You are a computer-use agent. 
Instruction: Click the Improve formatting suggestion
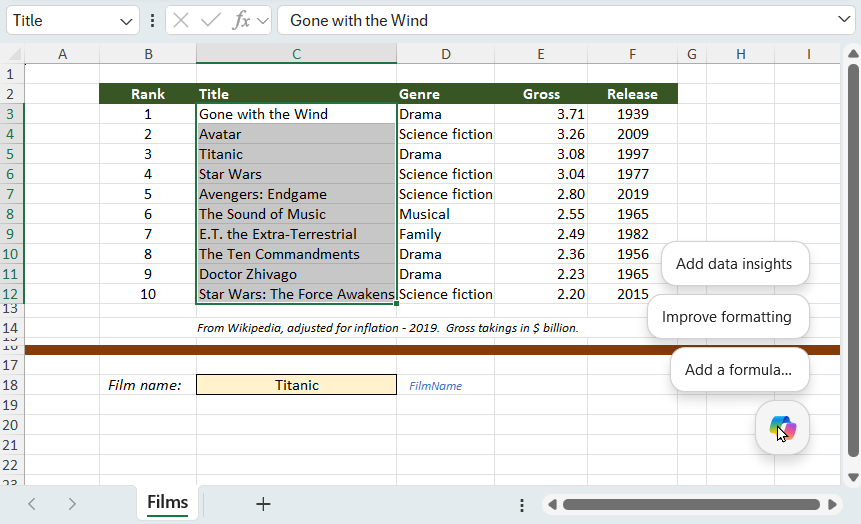click(727, 317)
